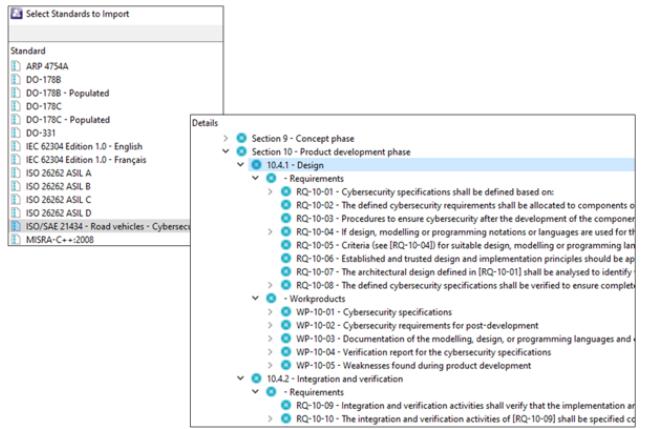The width and height of the screenshot is (648, 429).
Task: Expand Section 9 - Concept phase
Action: [x=226, y=138]
